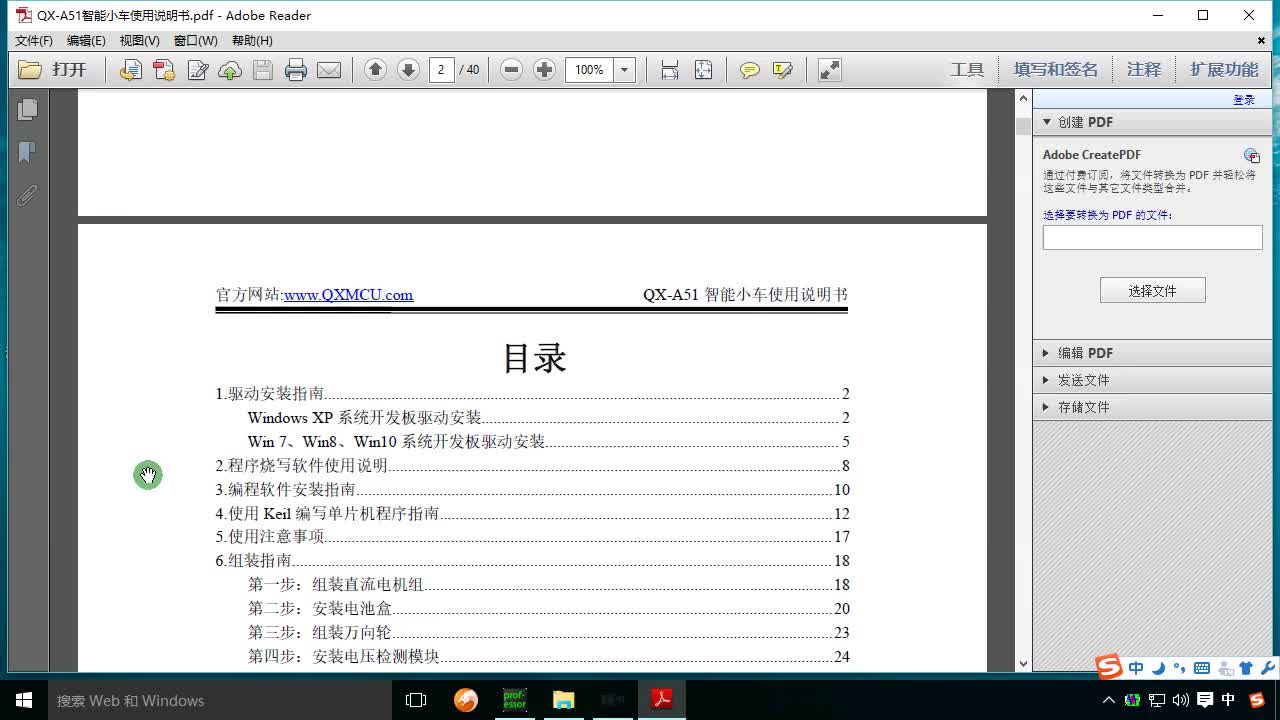
Task: Open the 视图(V) menu
Action: click(x=140, y=41)
